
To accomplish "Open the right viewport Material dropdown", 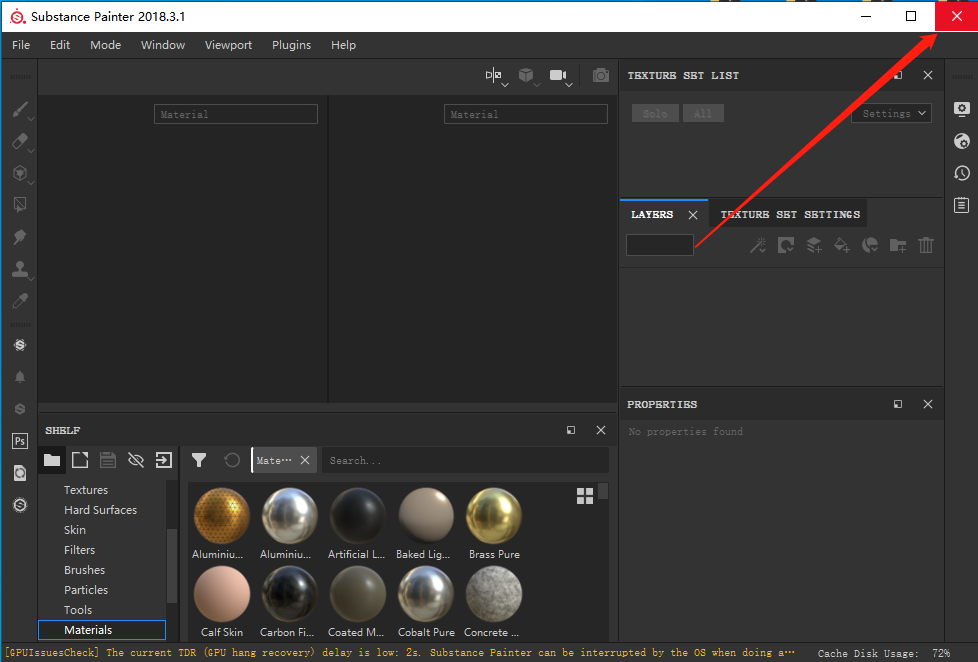I will click(526, 114).
